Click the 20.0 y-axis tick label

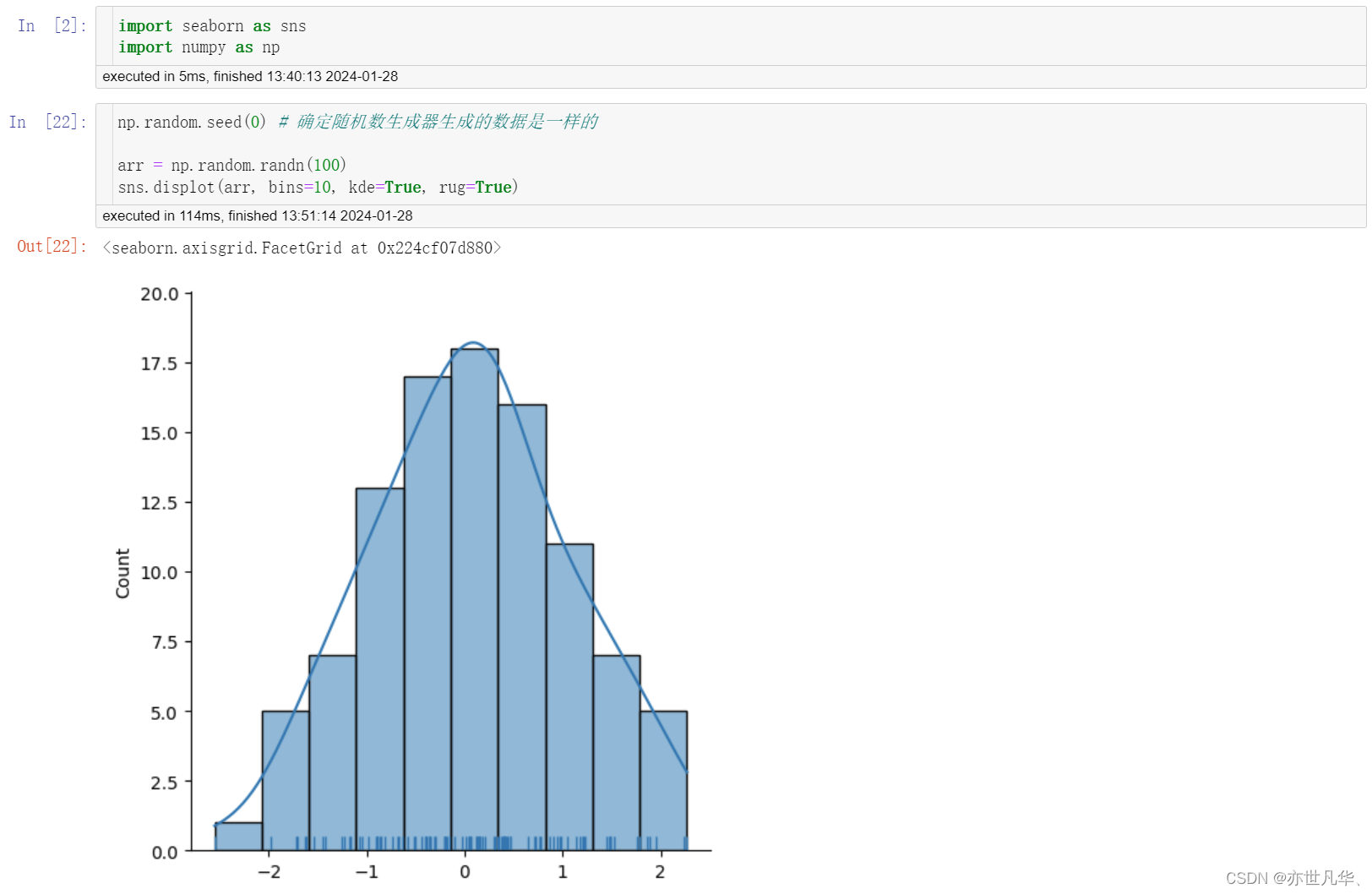[160, 294]
